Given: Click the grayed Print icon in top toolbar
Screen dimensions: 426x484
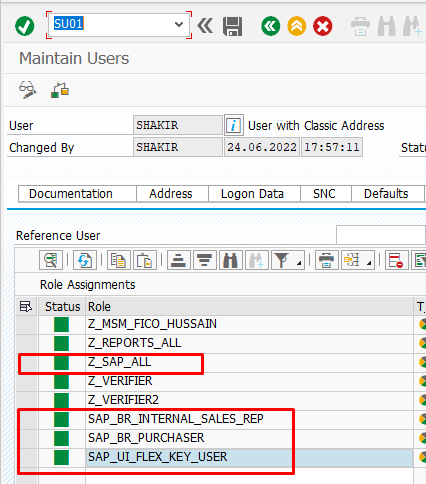Looking at the screenshot, I should pos(360,26).
